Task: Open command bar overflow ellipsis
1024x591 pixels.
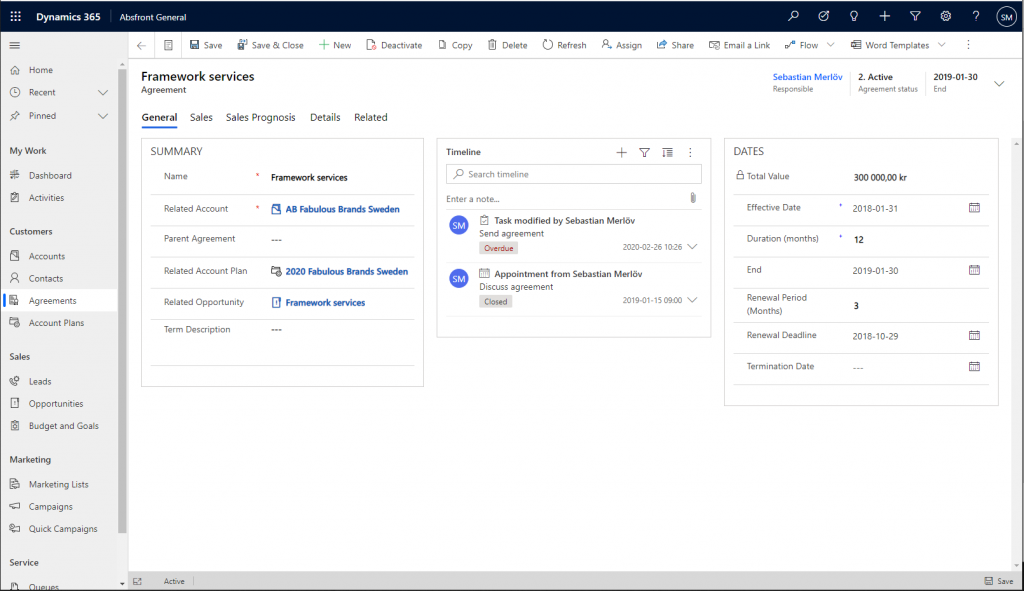Action: 968,45
